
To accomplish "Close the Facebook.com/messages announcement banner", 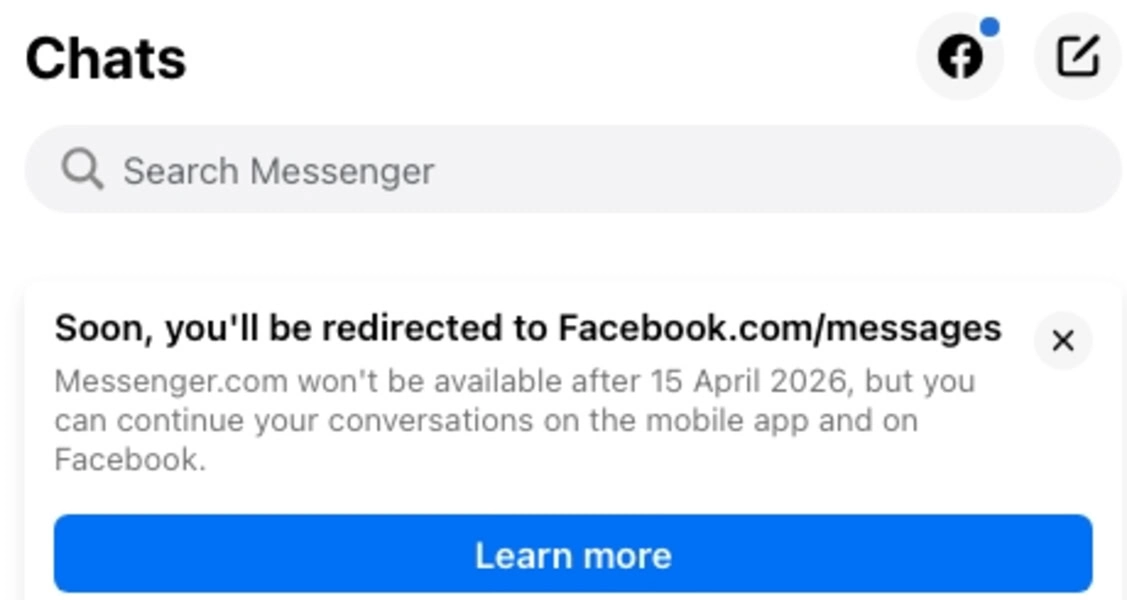I will pyautogui.click(x=1062, y=342).
